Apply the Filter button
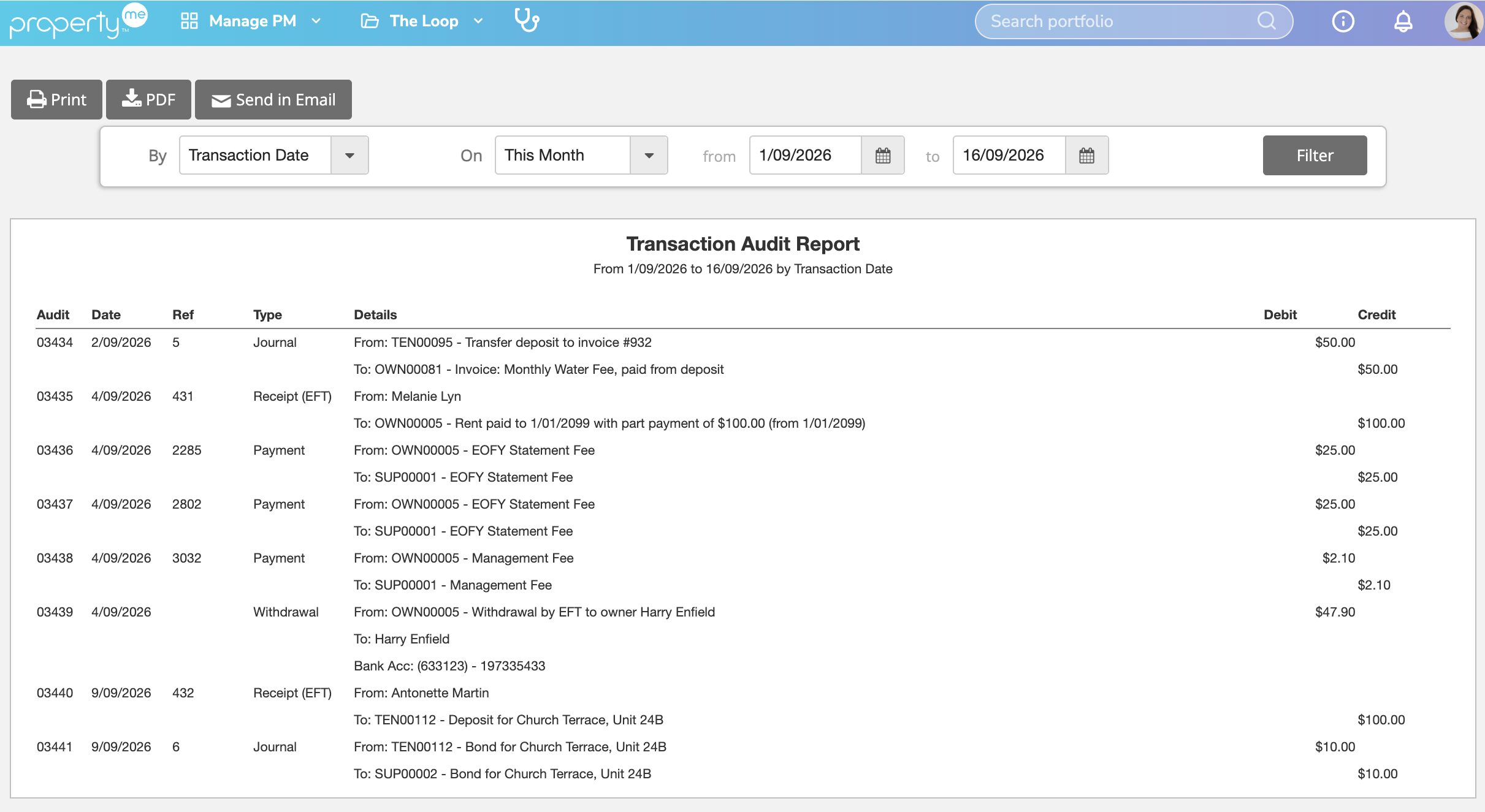Screen dimensions: 1485x812 [x=1315, y=155]
